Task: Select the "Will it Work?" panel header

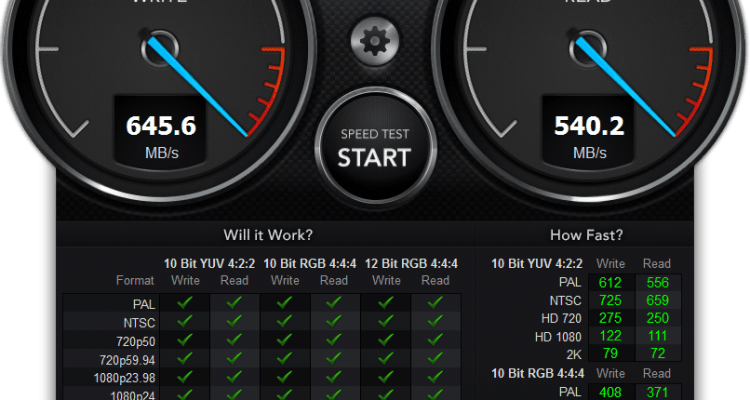Action: tap(267, 235)
